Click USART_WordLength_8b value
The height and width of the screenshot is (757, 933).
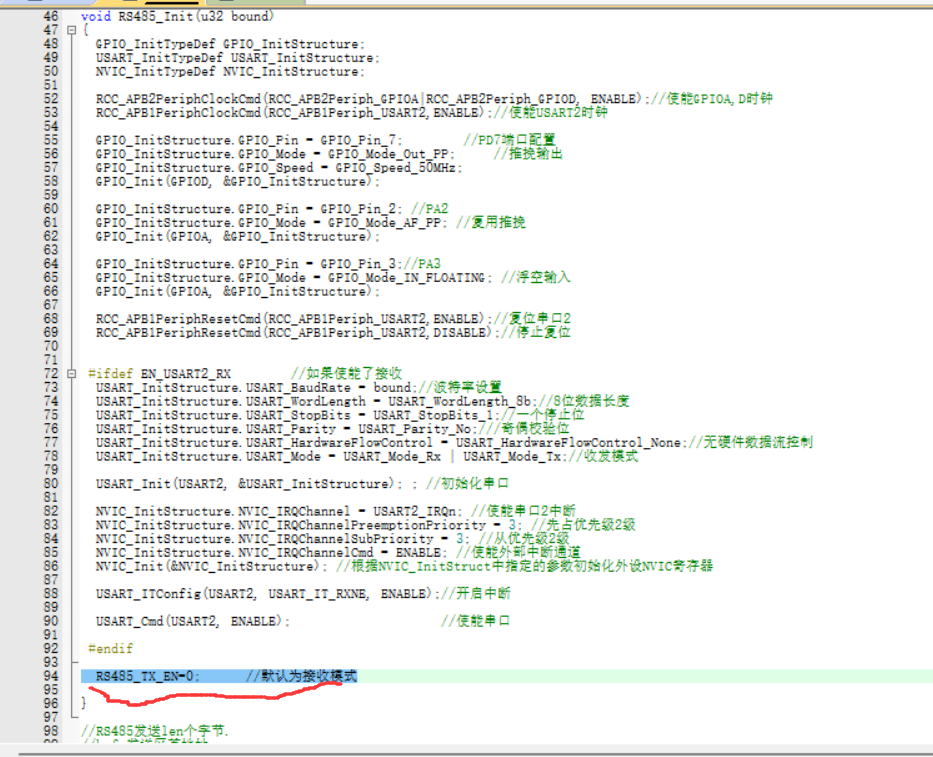459,401
